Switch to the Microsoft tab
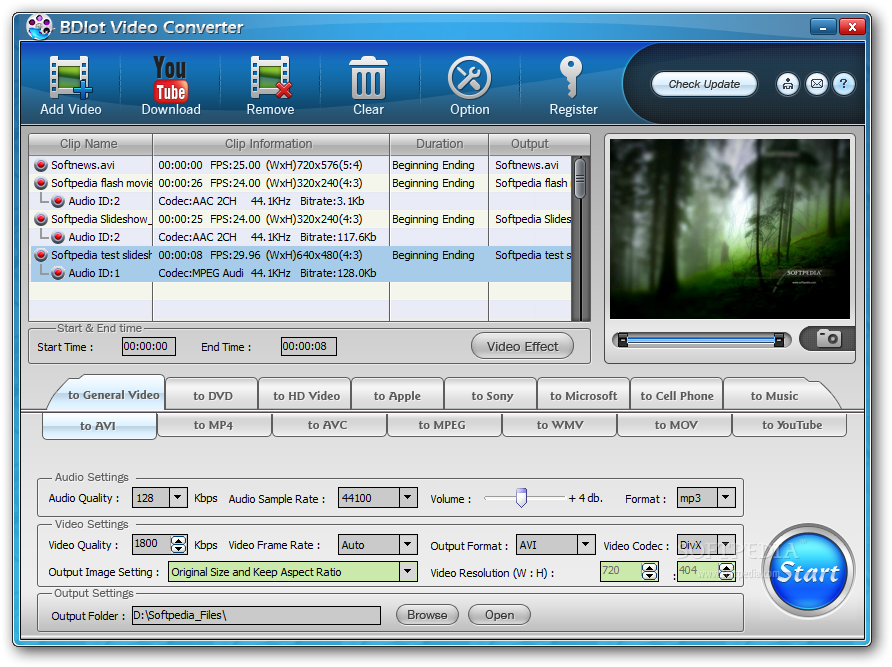 pyautogui.click(x=583, y=396)
